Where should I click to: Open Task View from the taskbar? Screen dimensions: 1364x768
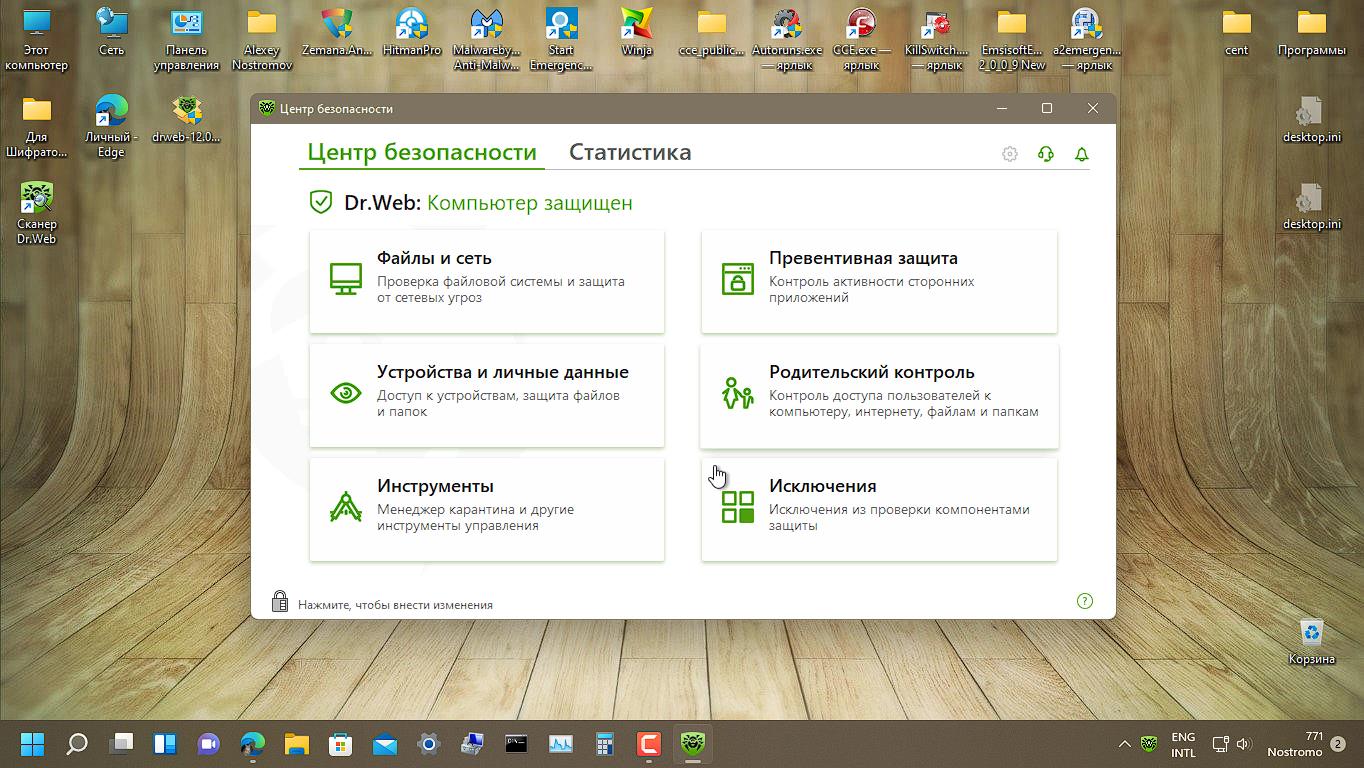point(121,744)
